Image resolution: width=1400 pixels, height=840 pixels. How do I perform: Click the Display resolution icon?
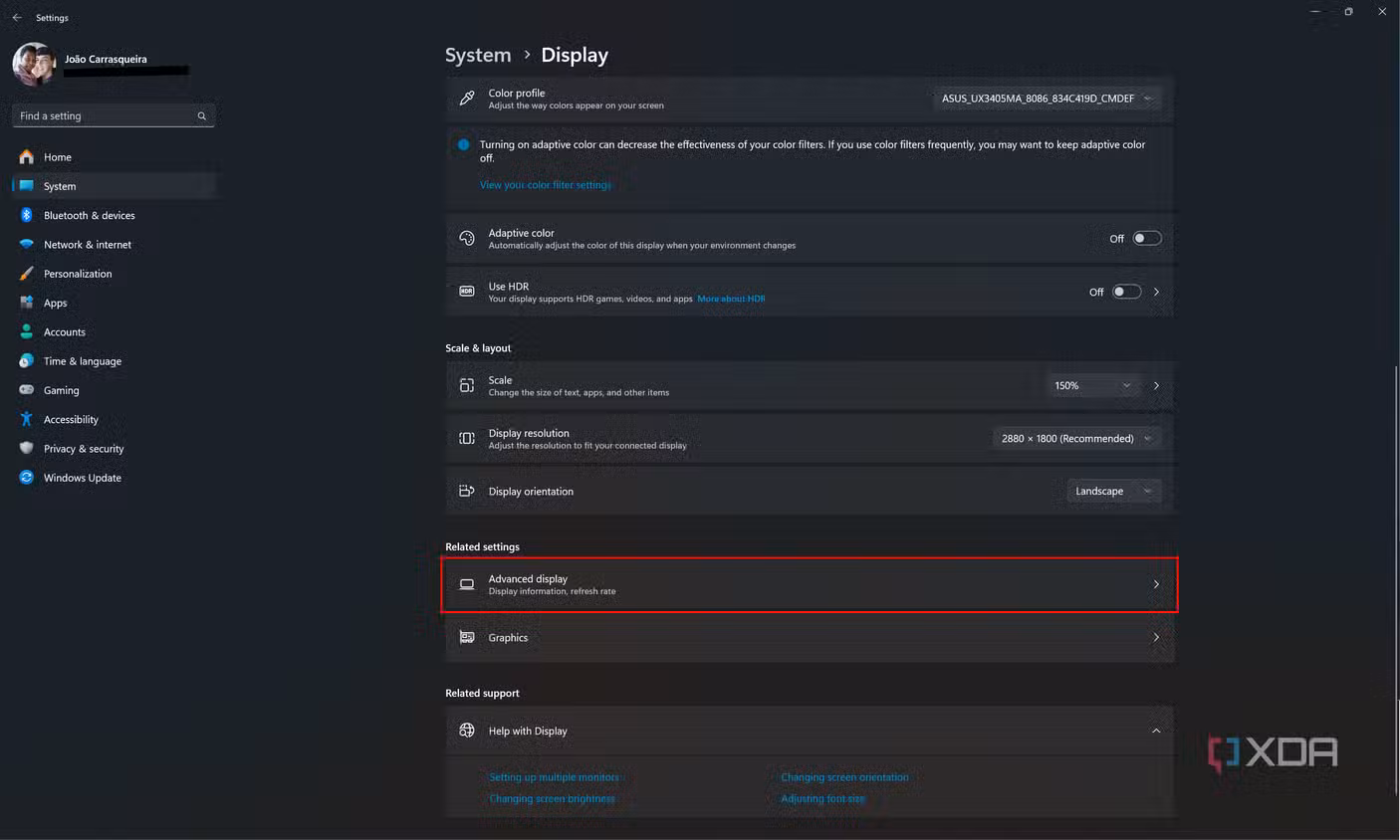(467, 438)
